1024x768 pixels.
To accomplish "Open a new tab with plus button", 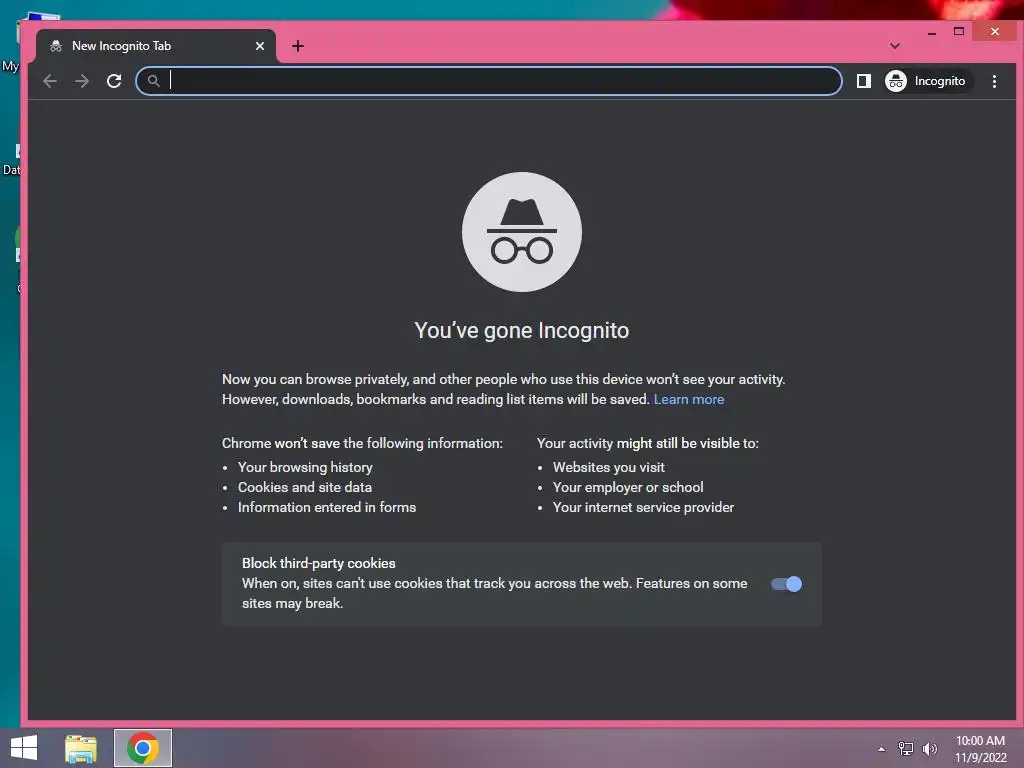I will click(x=298, y=46).
